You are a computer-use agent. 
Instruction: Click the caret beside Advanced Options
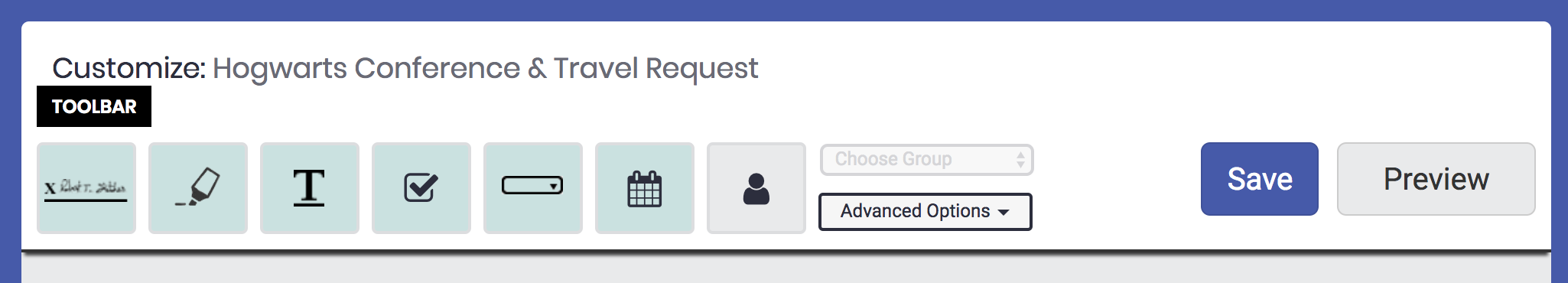[1004, 213]
